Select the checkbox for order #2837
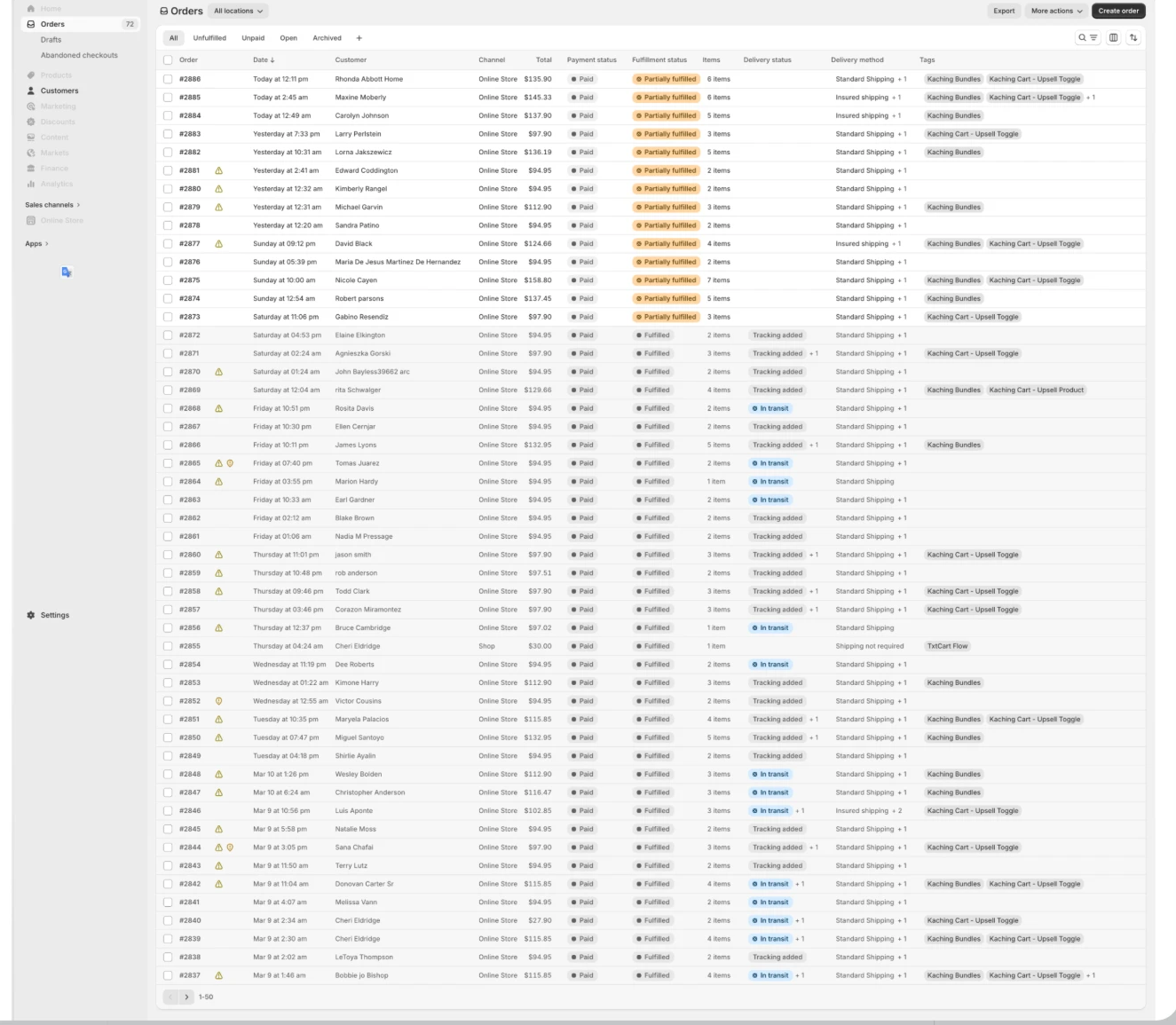Viewport: 1176px width, 1025px height. (x=168, y=975)
